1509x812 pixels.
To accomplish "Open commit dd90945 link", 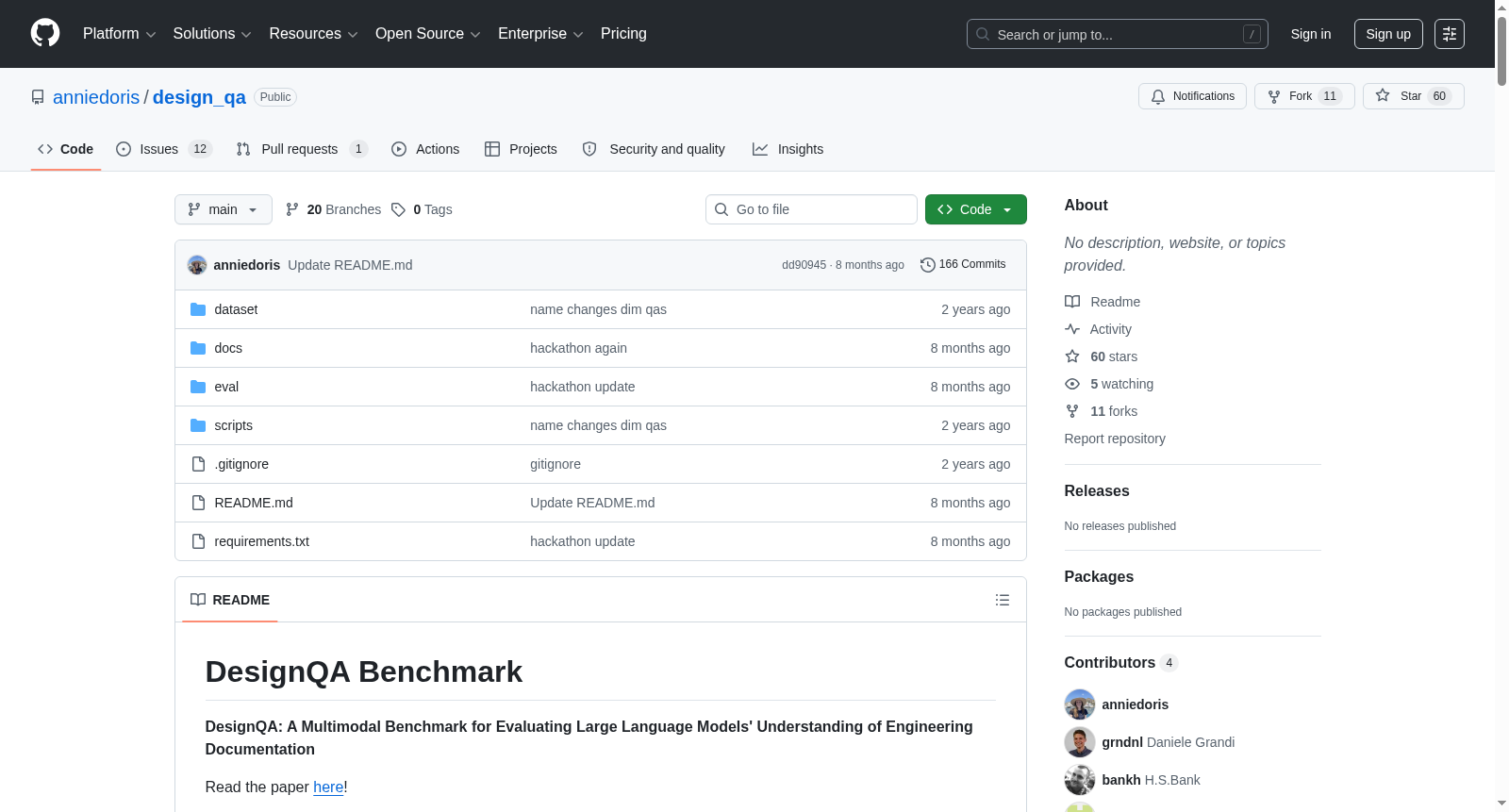I will pyautogui.click(x=804, y=265).
